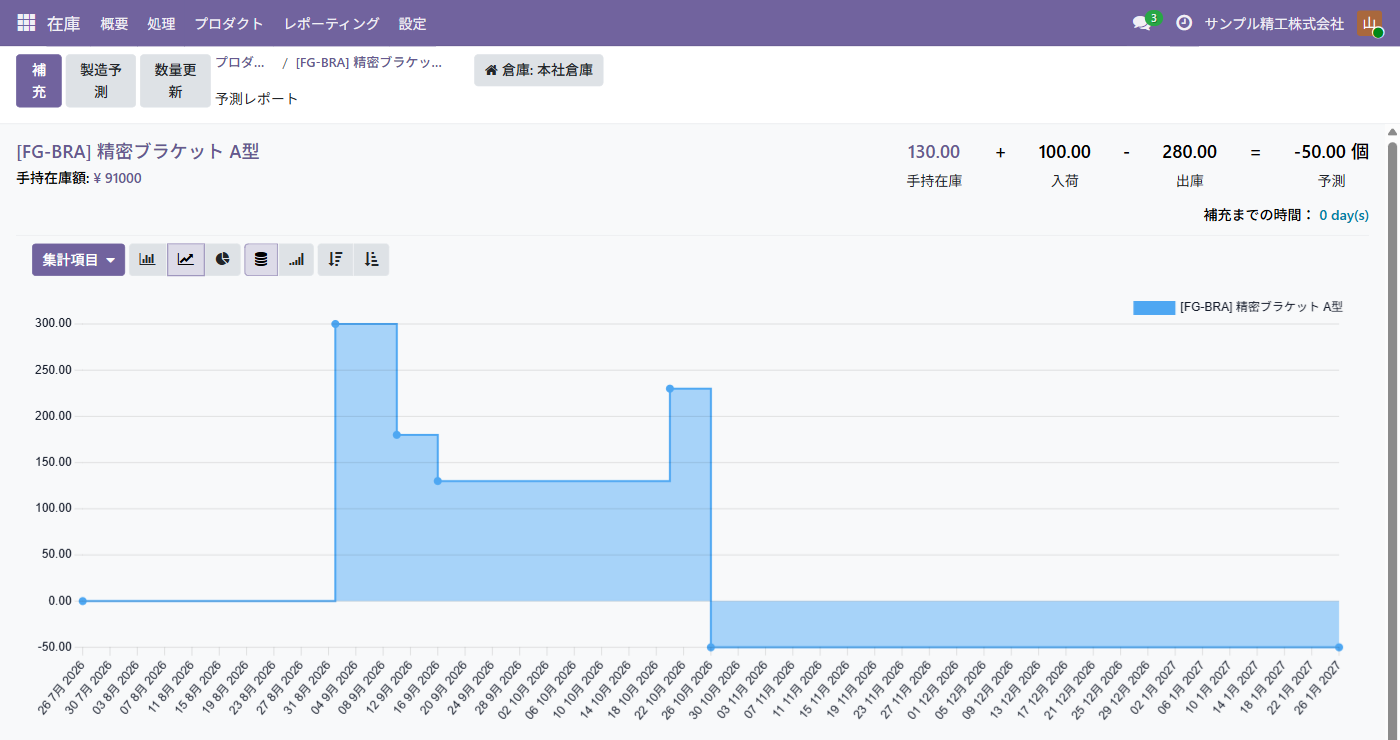Open the 設定 menu
The image size is (1400, 740).
[x=412, y=23]
